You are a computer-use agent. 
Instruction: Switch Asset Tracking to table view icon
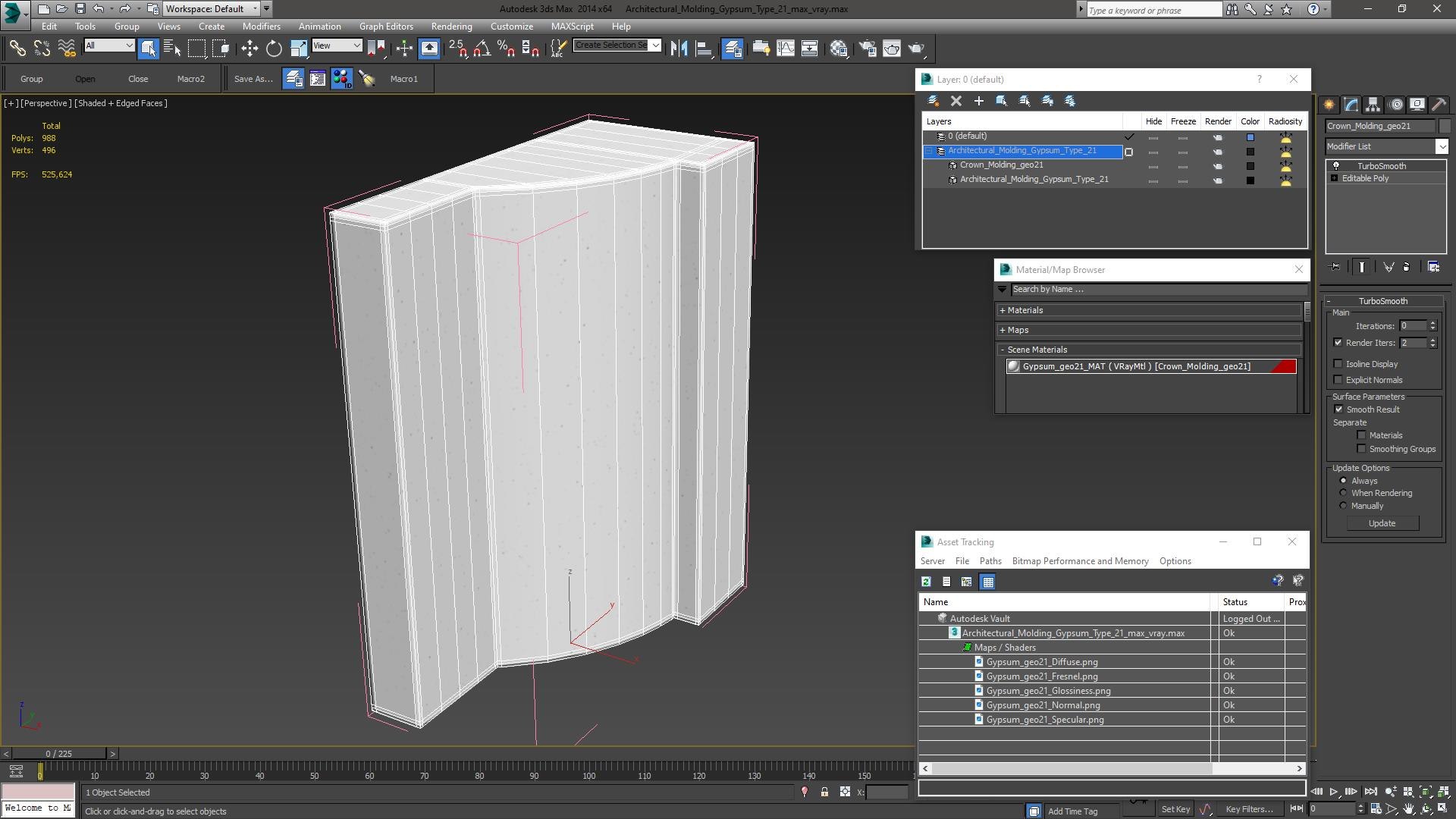[x=987, y=582]
